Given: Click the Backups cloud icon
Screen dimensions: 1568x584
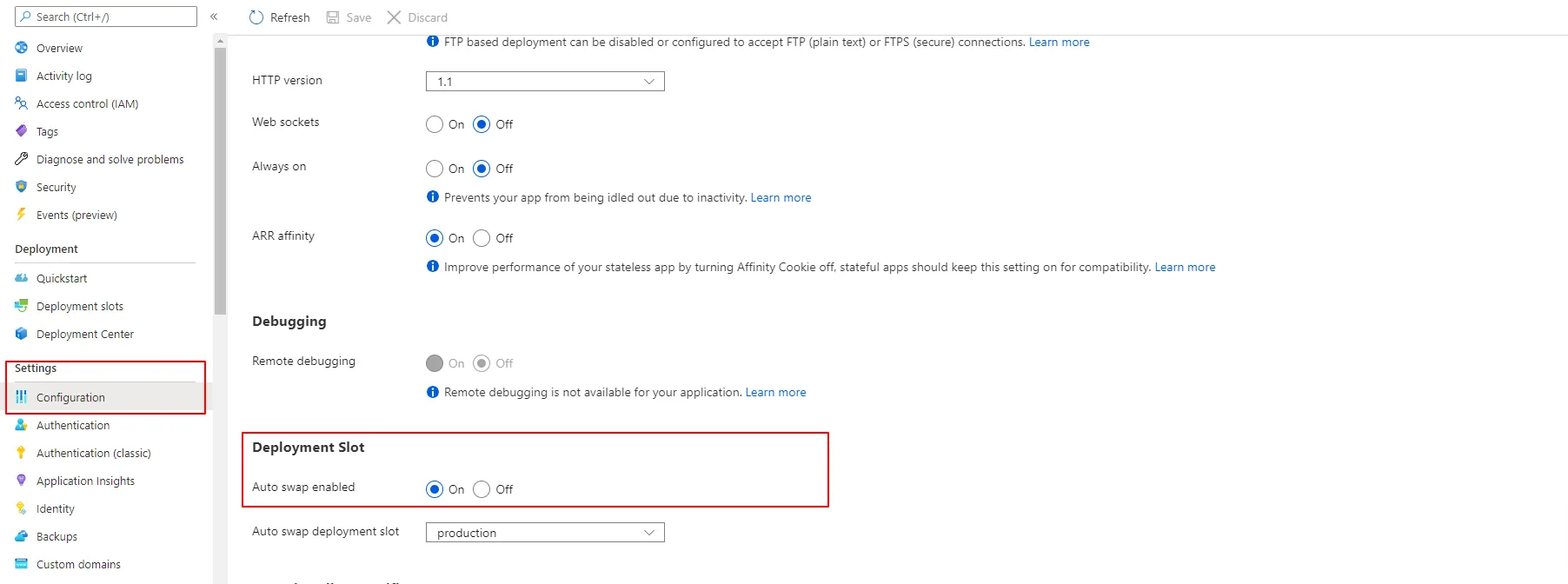Looking at the screenshot, I should click(x=22, y=536).
